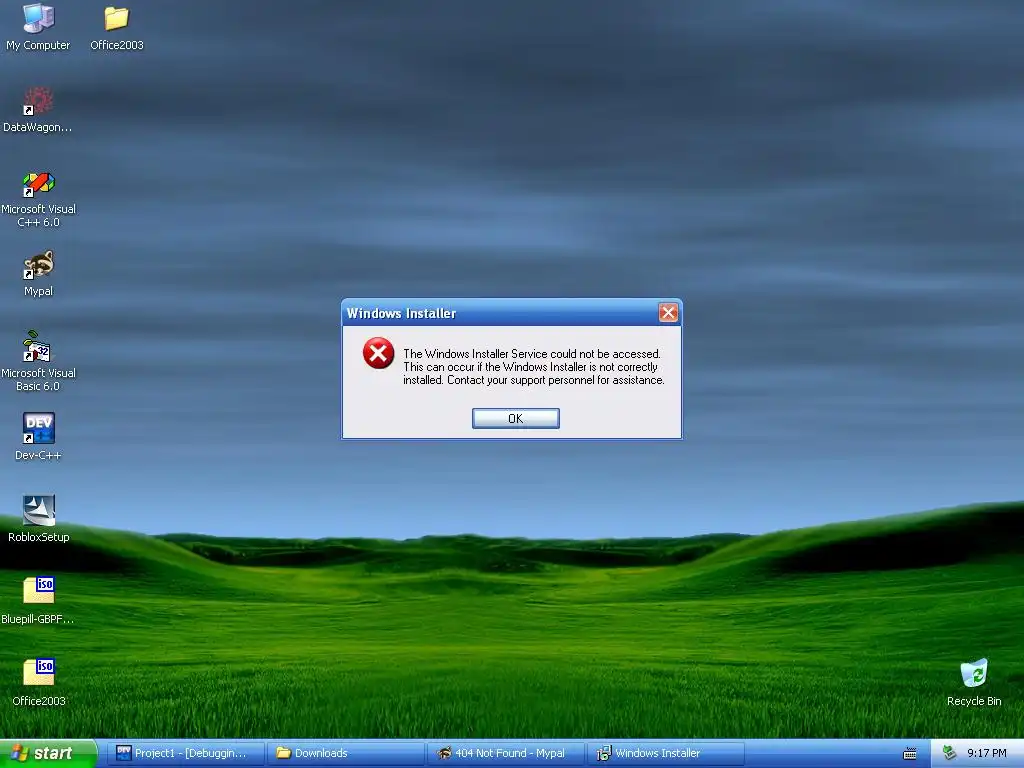Switch to Project1 Debugging taskbar button
The width and height of the screenshot is (1024, 768).
tap(184, 753)
